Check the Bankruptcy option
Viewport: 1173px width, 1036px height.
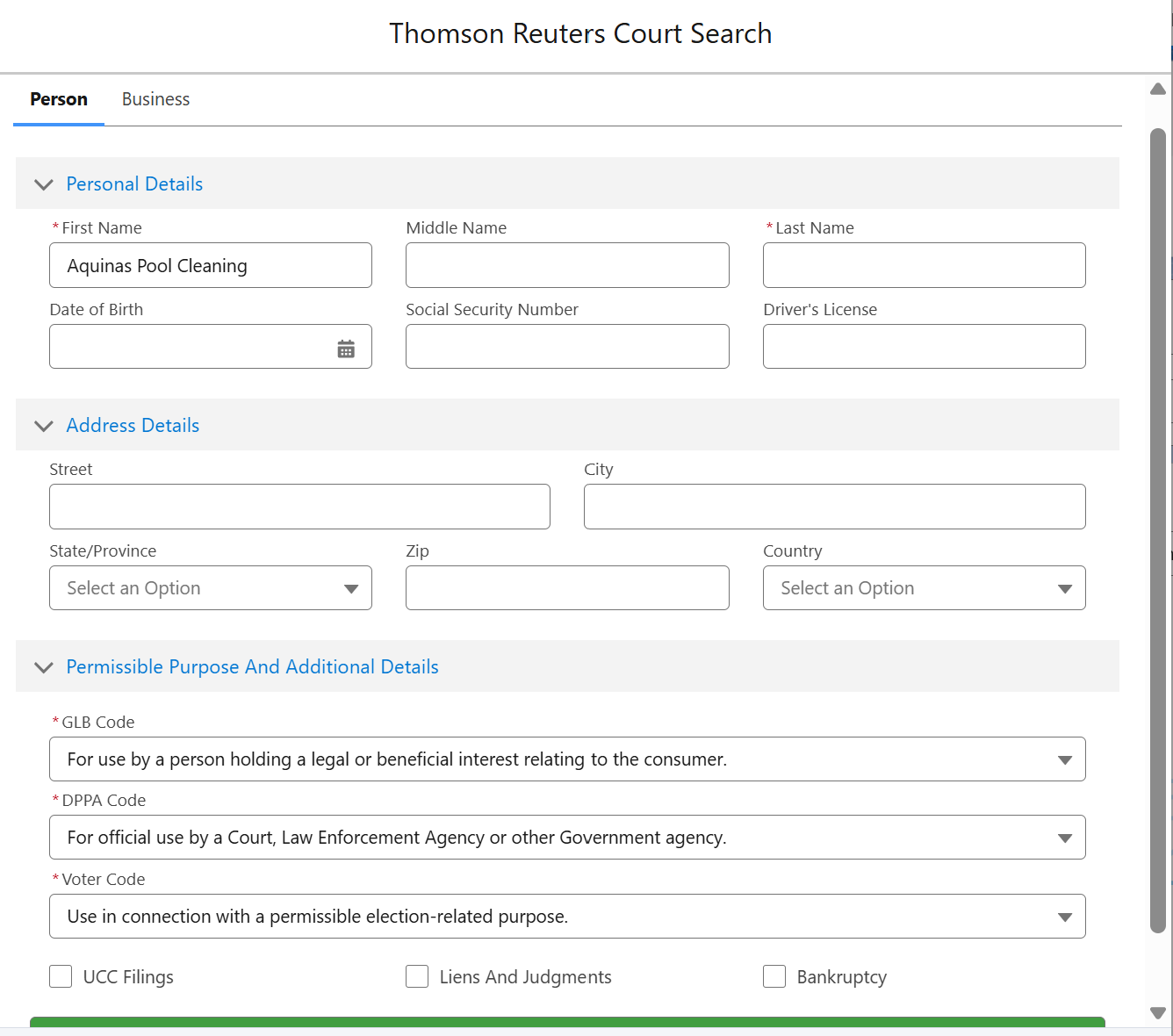coord(774,976)
